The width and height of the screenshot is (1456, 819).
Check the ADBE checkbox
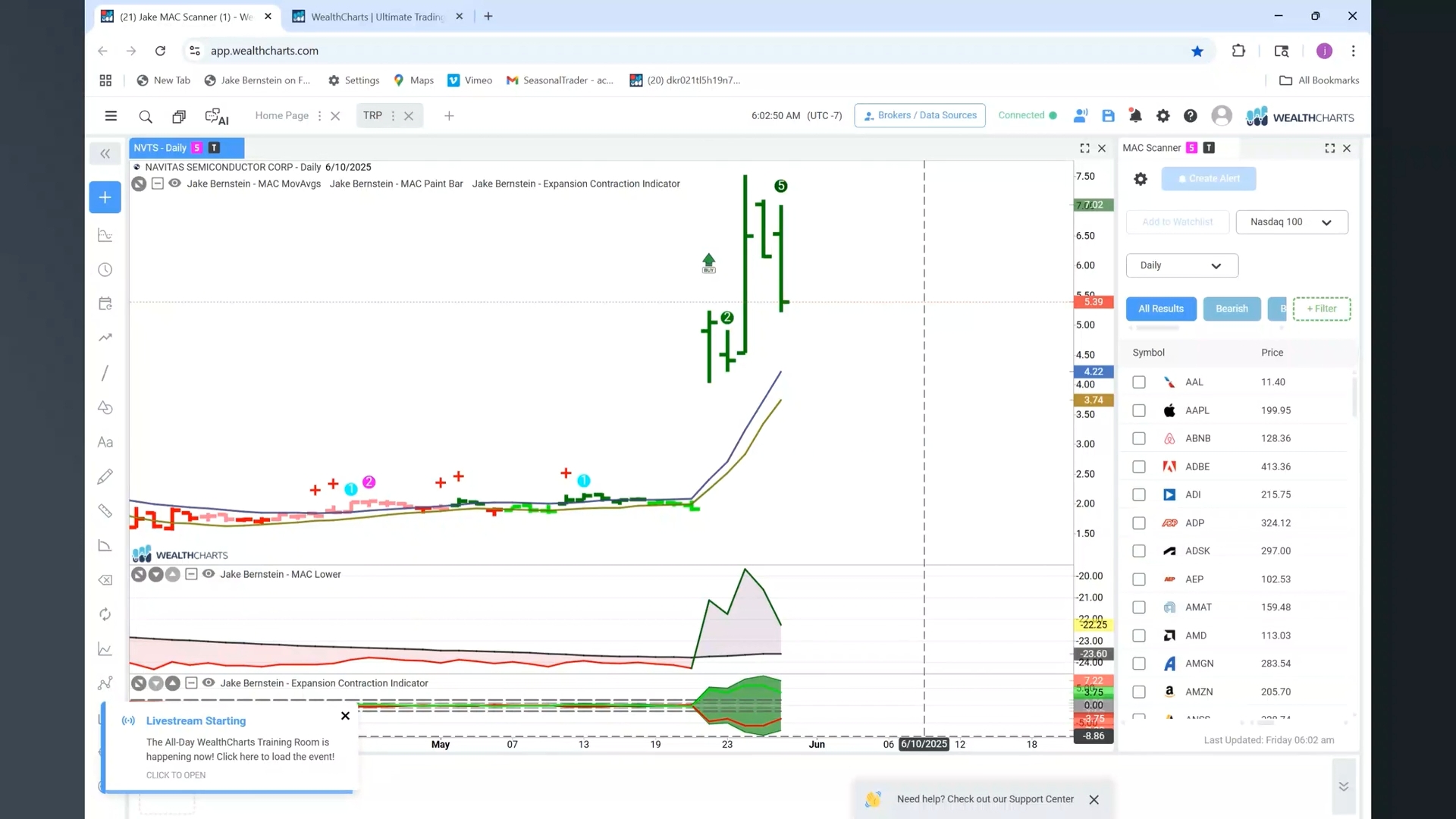[x=1139, y=467]
